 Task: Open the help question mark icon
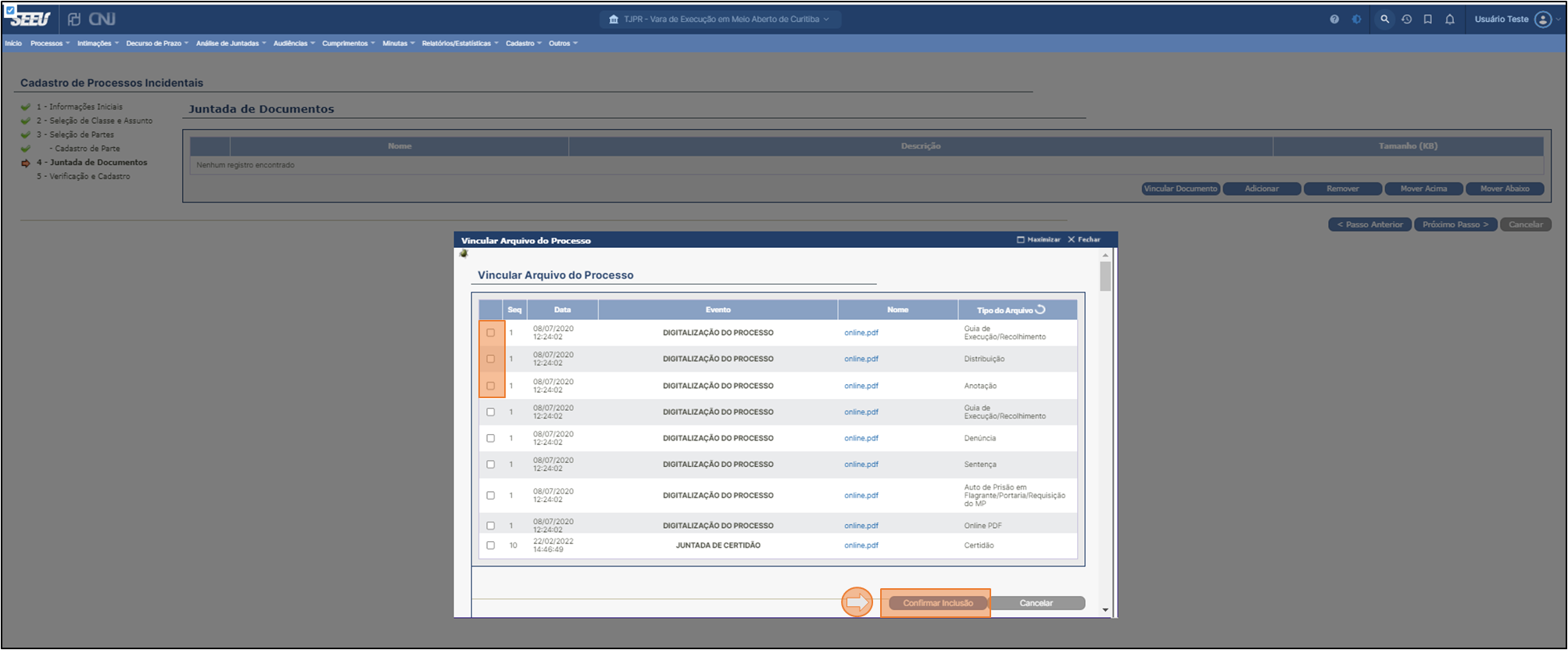(x=1334, y=20)
